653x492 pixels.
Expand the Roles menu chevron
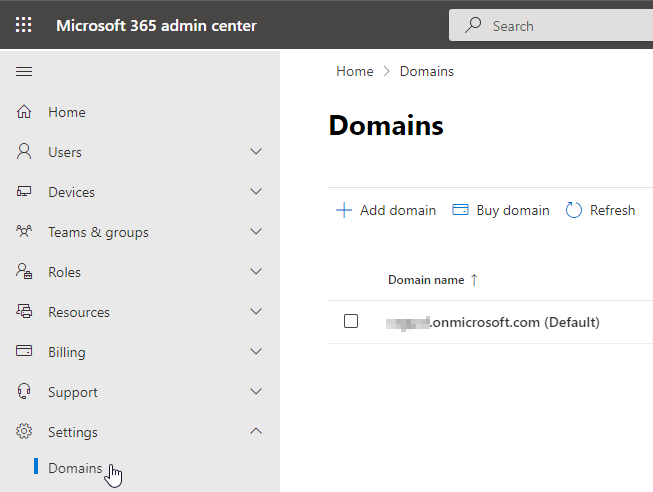[256, 271]
